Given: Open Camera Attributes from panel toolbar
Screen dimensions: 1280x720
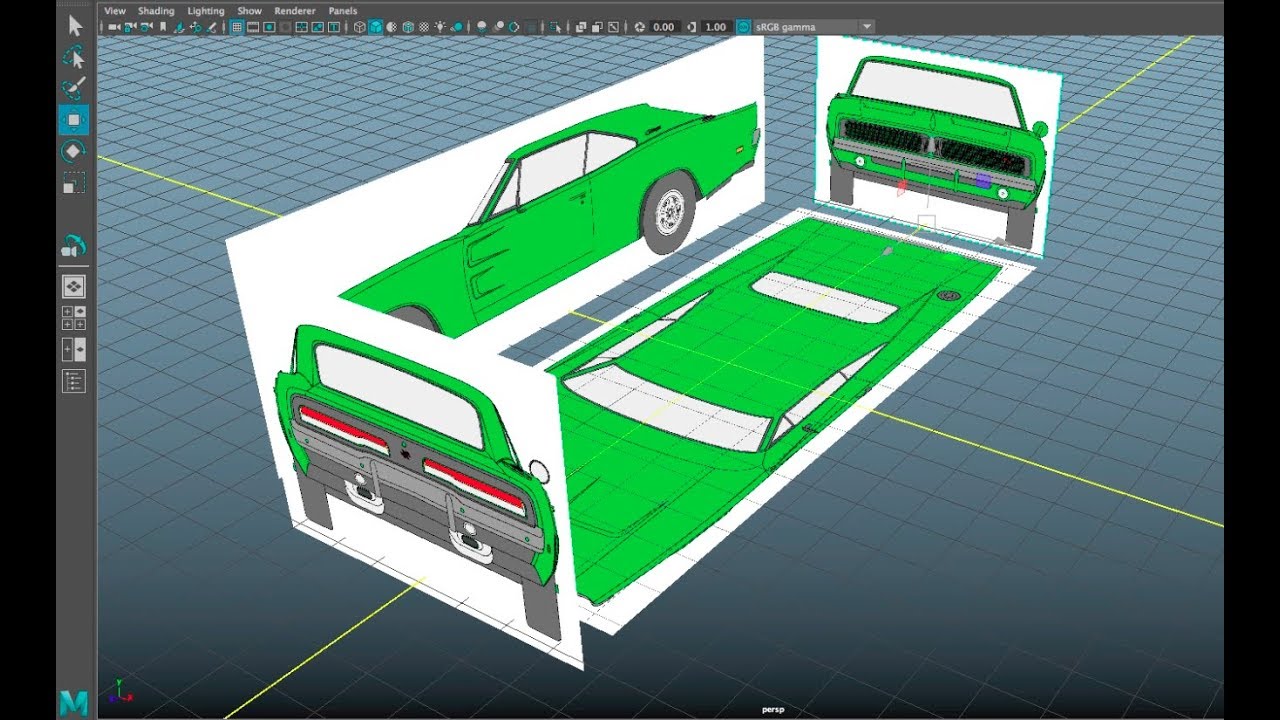Looking at the screenshot, I should tap(145, 27).
